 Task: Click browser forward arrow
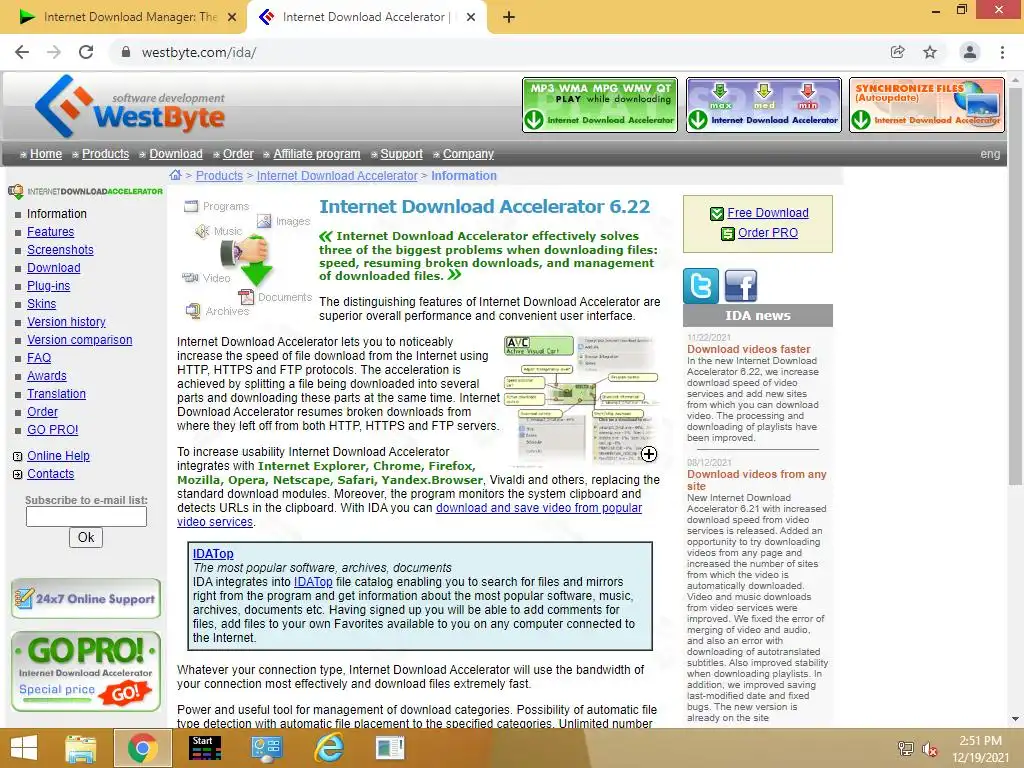point(54,52)
